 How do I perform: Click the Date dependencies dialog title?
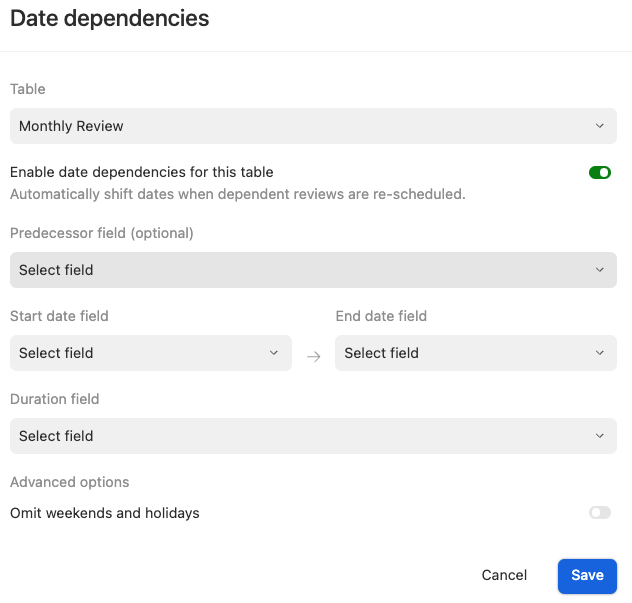tap(110, 18)
